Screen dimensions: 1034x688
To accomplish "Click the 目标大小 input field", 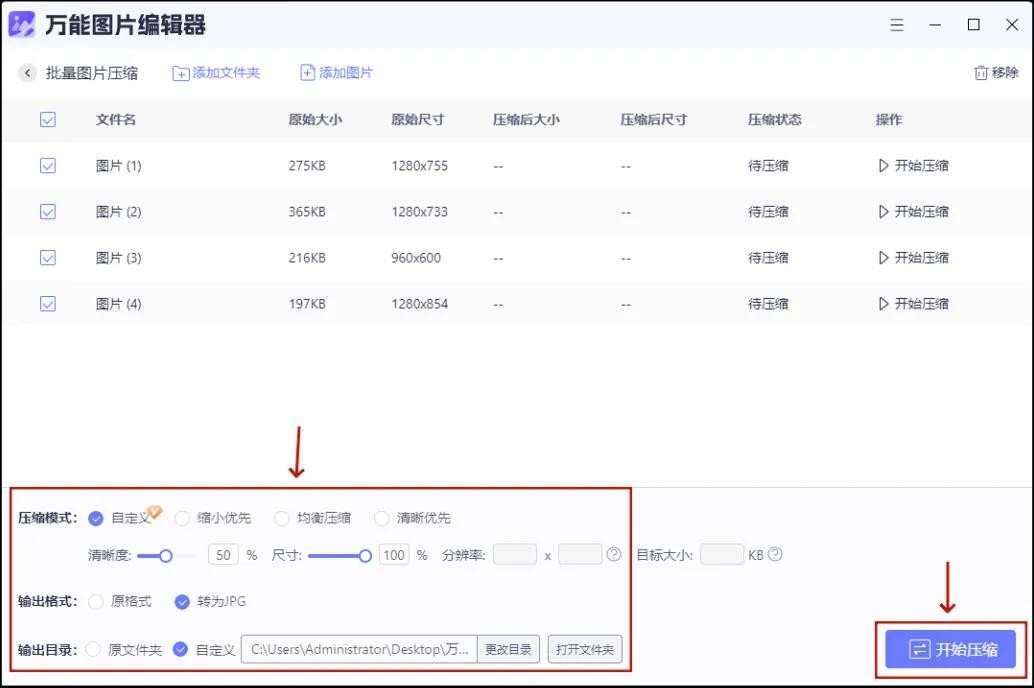I will (x=722, y=555).
